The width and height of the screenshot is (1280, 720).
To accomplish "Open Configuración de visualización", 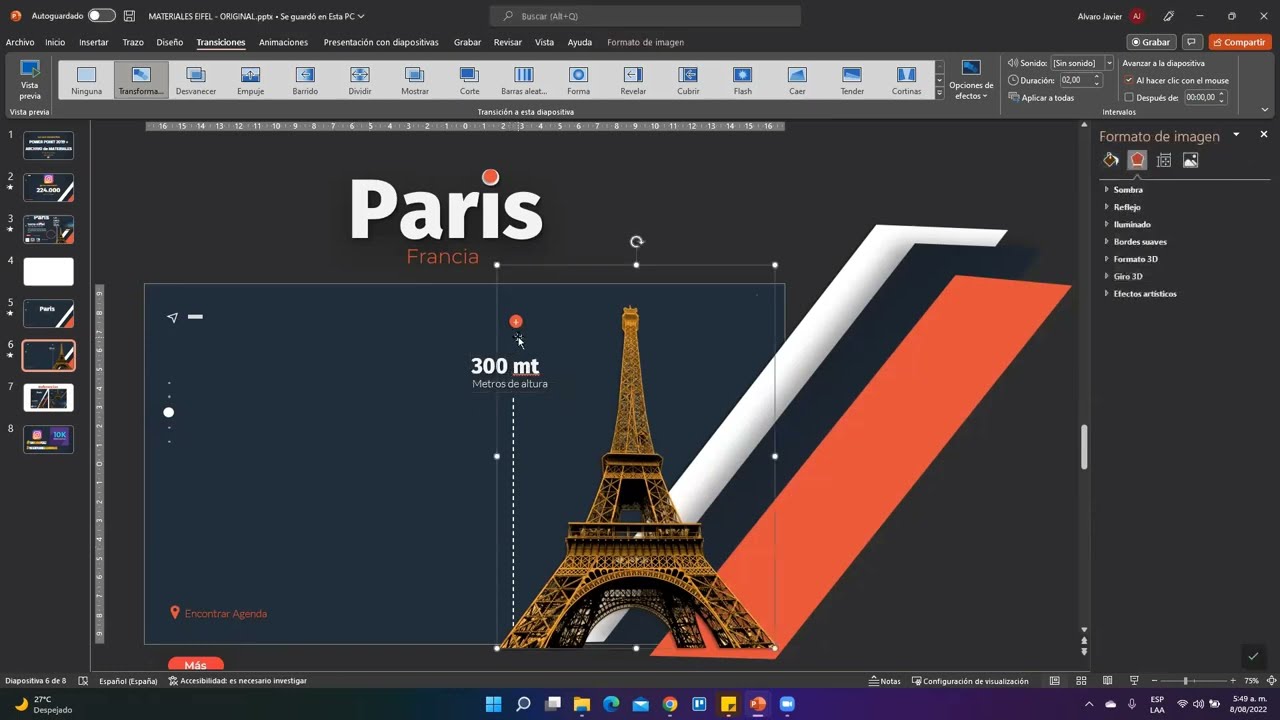I will coord(969,681).
